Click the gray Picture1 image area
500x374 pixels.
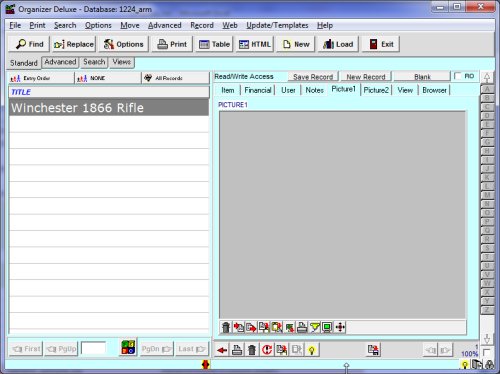tap(342, 215)
